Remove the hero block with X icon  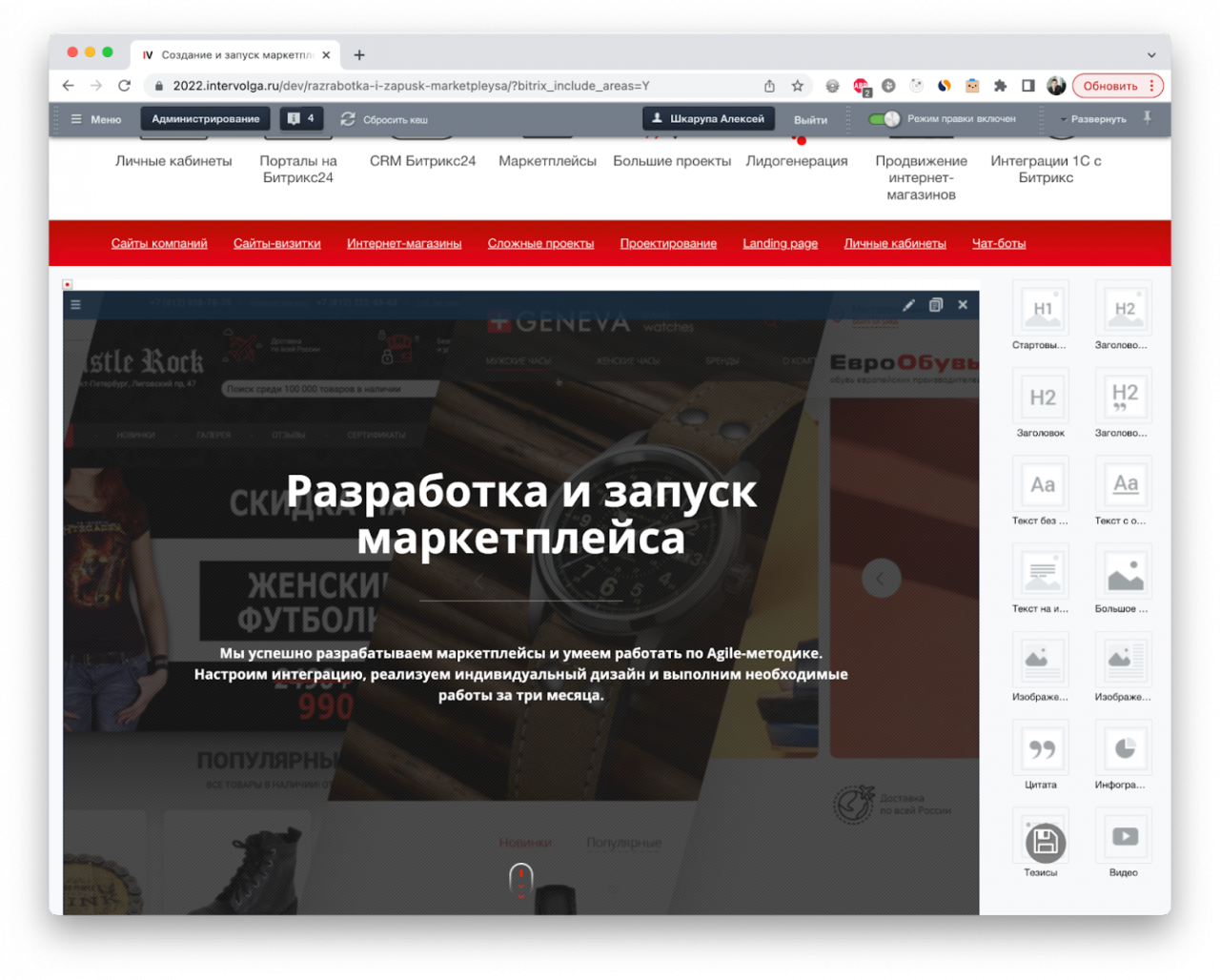point(963,305)
